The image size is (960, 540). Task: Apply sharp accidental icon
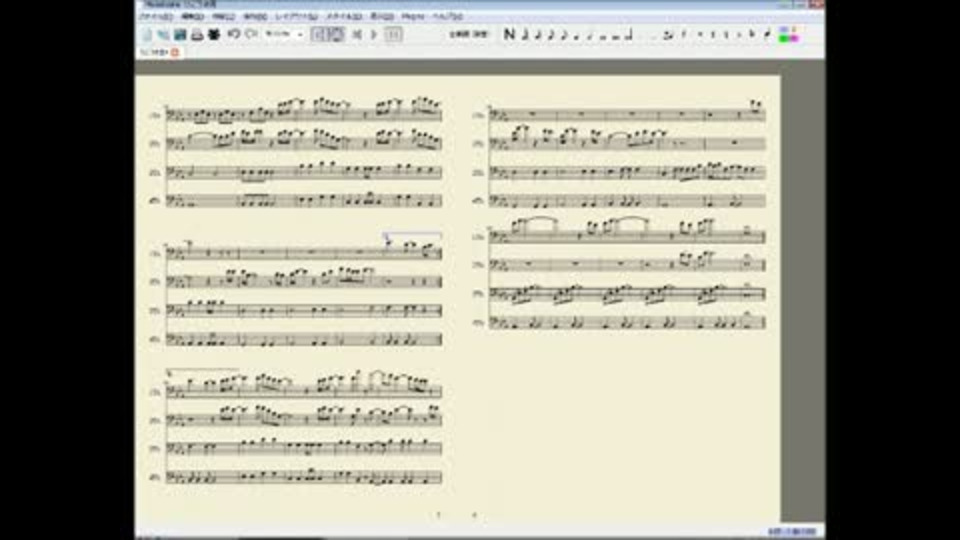point(713,35)
